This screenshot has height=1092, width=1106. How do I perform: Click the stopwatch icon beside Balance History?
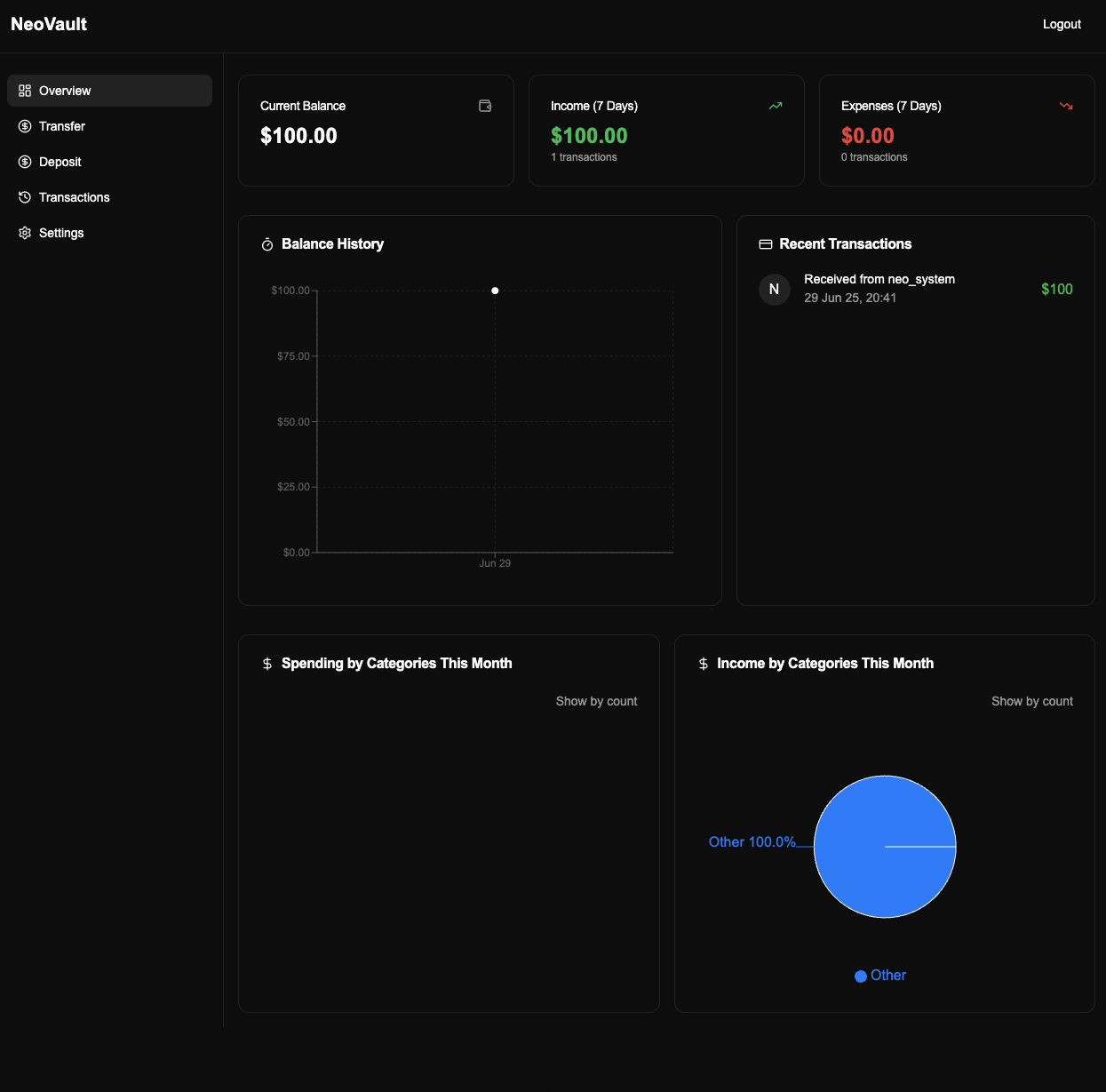click(267, 244)
